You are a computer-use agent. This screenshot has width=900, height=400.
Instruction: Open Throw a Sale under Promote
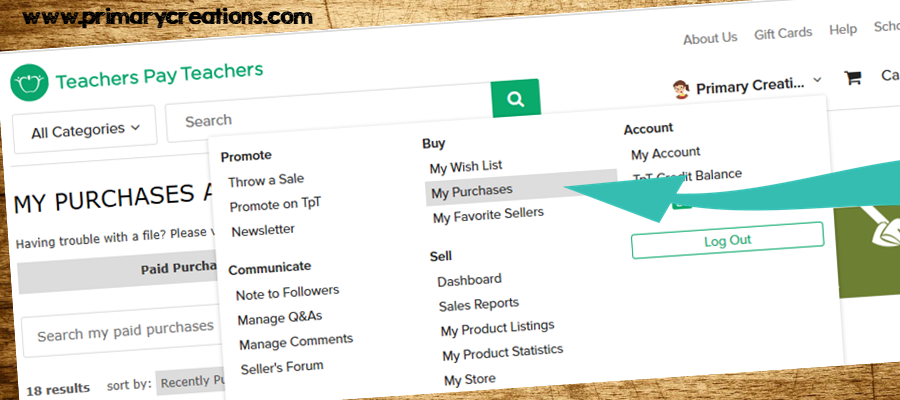[x=266, y=180]
